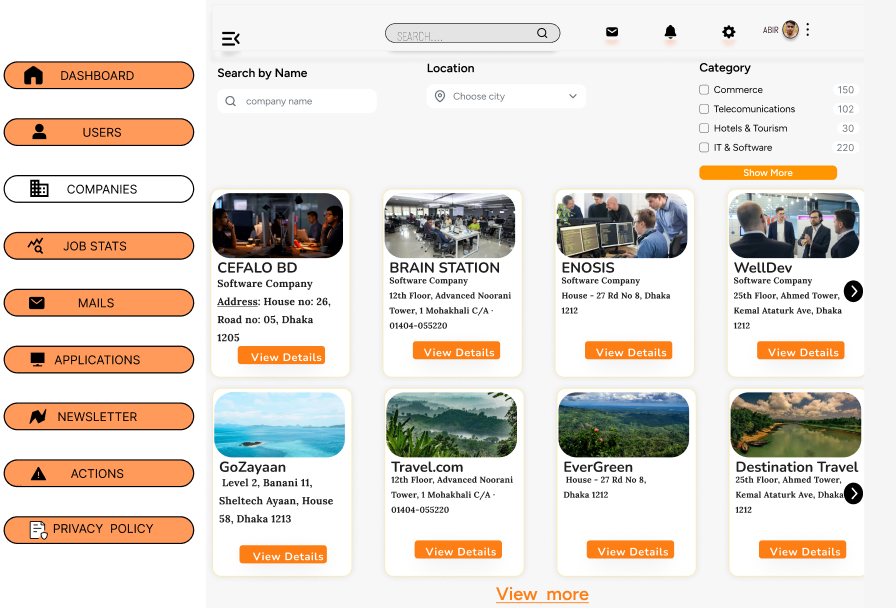Screen dimensions: 896x608
Task: Click next arrow beside WellDev card
Action: pos(853,291)
